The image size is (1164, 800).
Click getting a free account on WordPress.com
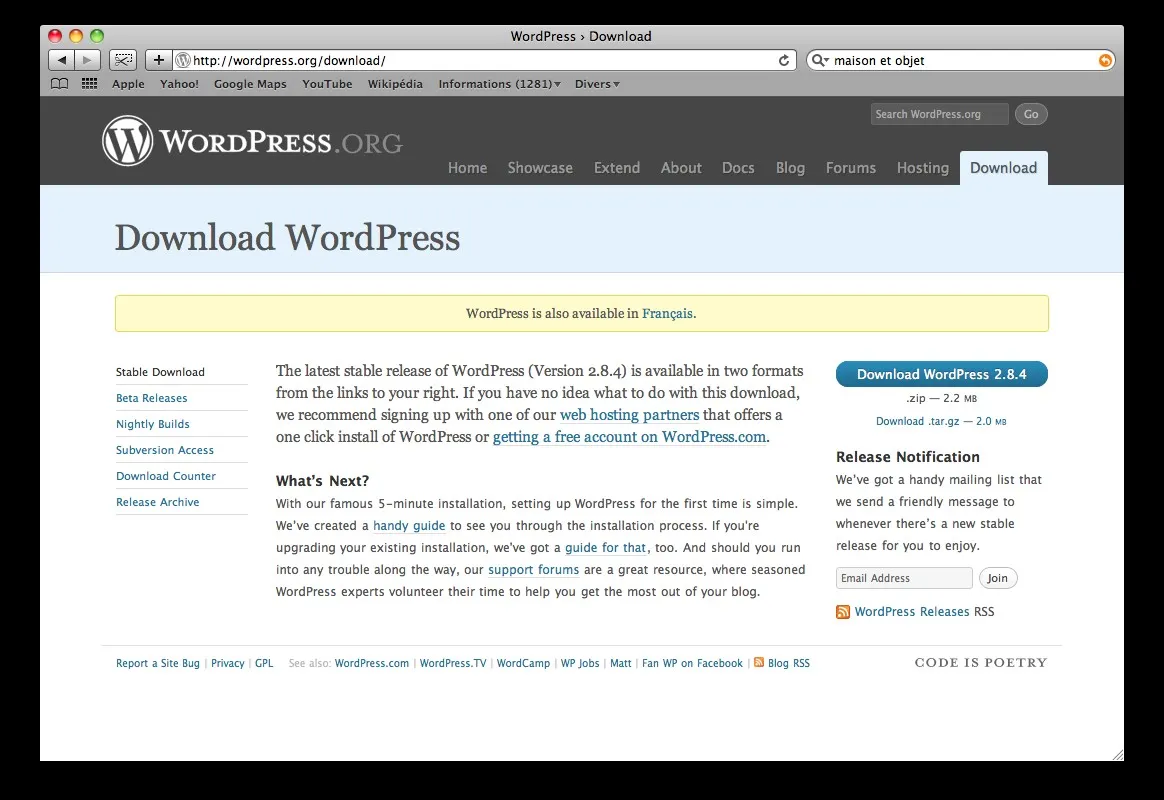point(630,437)
